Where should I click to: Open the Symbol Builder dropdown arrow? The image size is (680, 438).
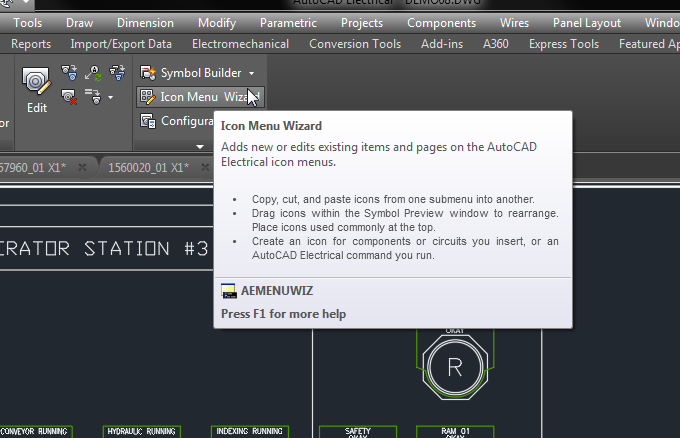[x=252, y=73]
